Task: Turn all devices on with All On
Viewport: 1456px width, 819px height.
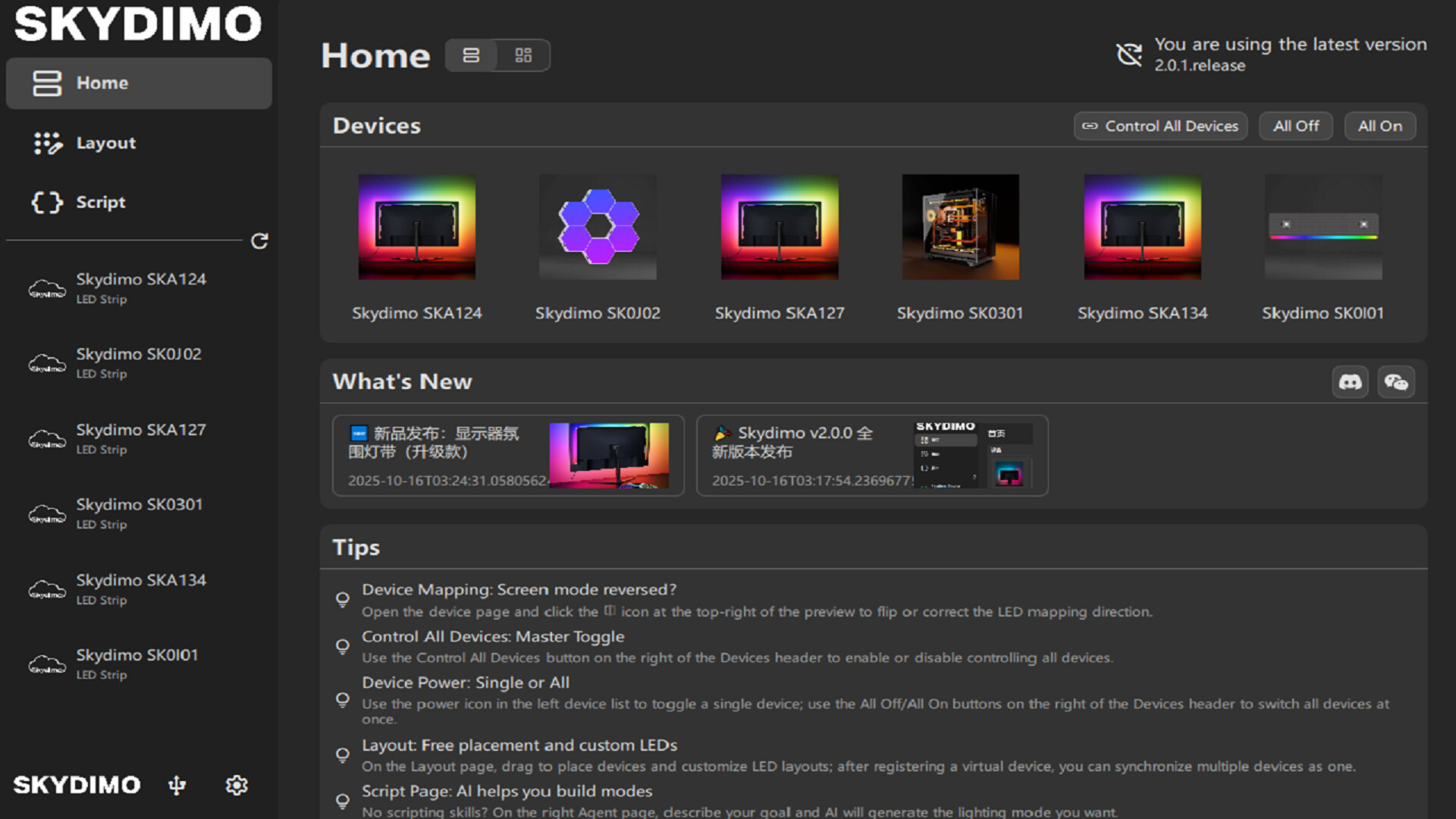Action: click(1379, 126)
